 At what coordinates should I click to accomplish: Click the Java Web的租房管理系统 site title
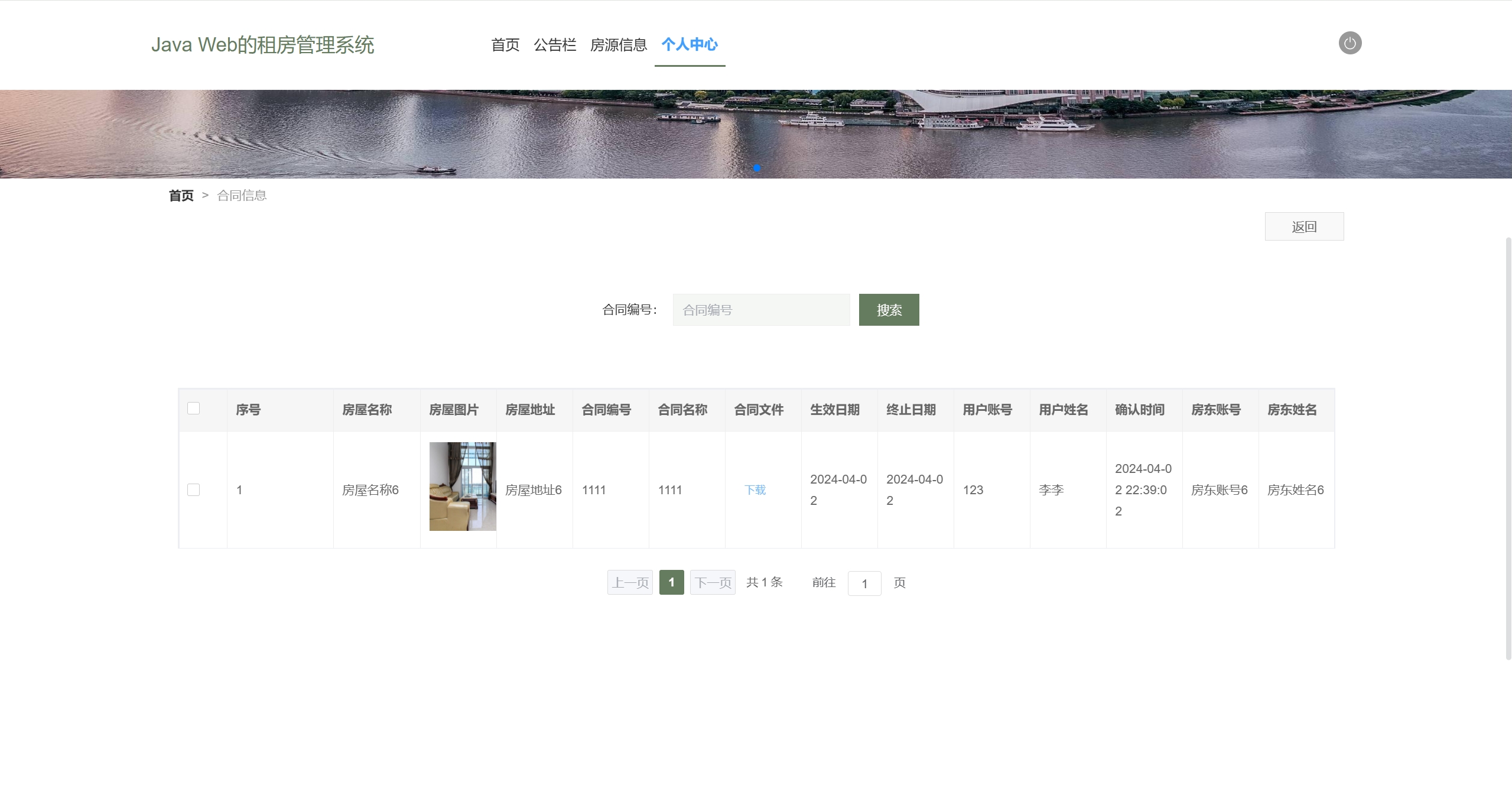[x=262, y=45]
